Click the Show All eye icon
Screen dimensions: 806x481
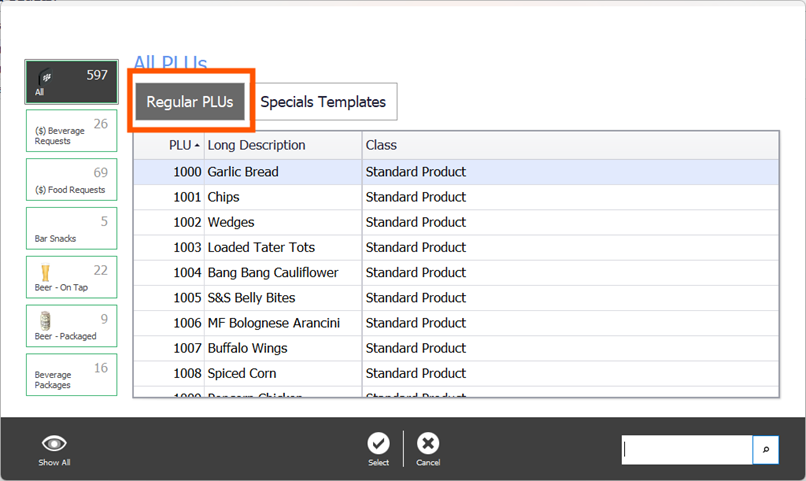[x=54, y=445]
